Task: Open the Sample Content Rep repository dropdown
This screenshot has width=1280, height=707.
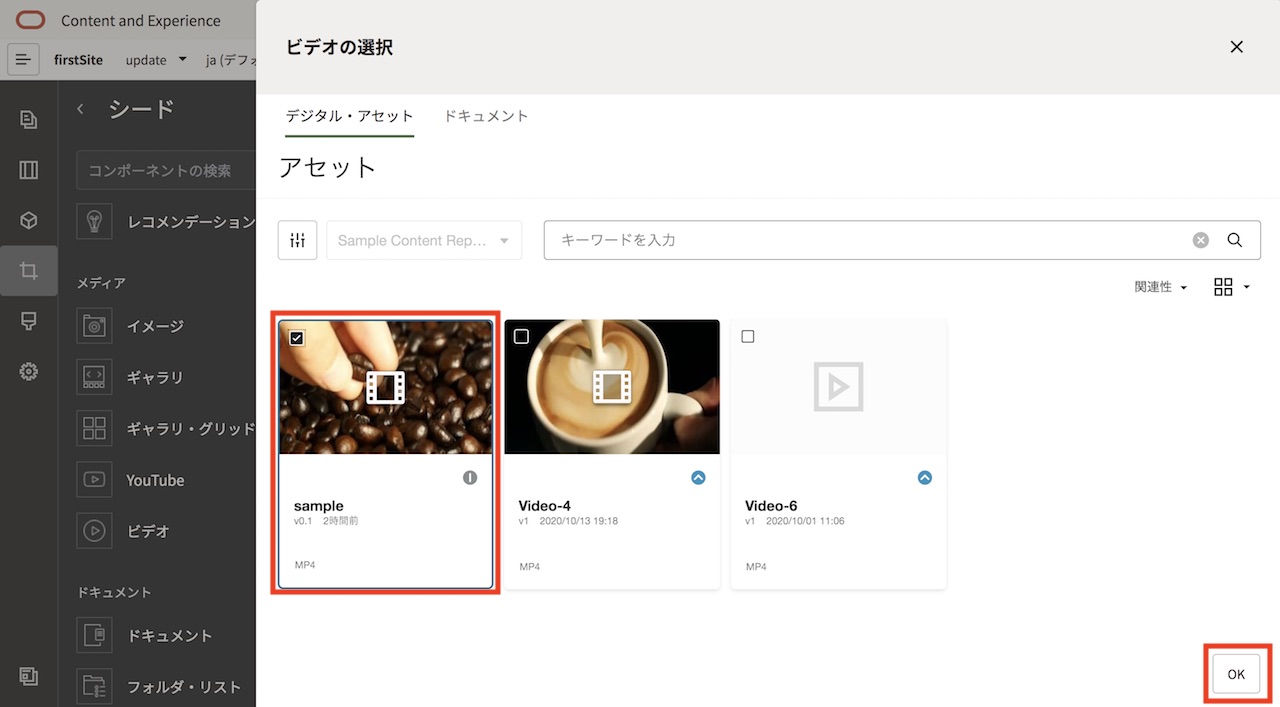Action: click(x=423, y=240)
